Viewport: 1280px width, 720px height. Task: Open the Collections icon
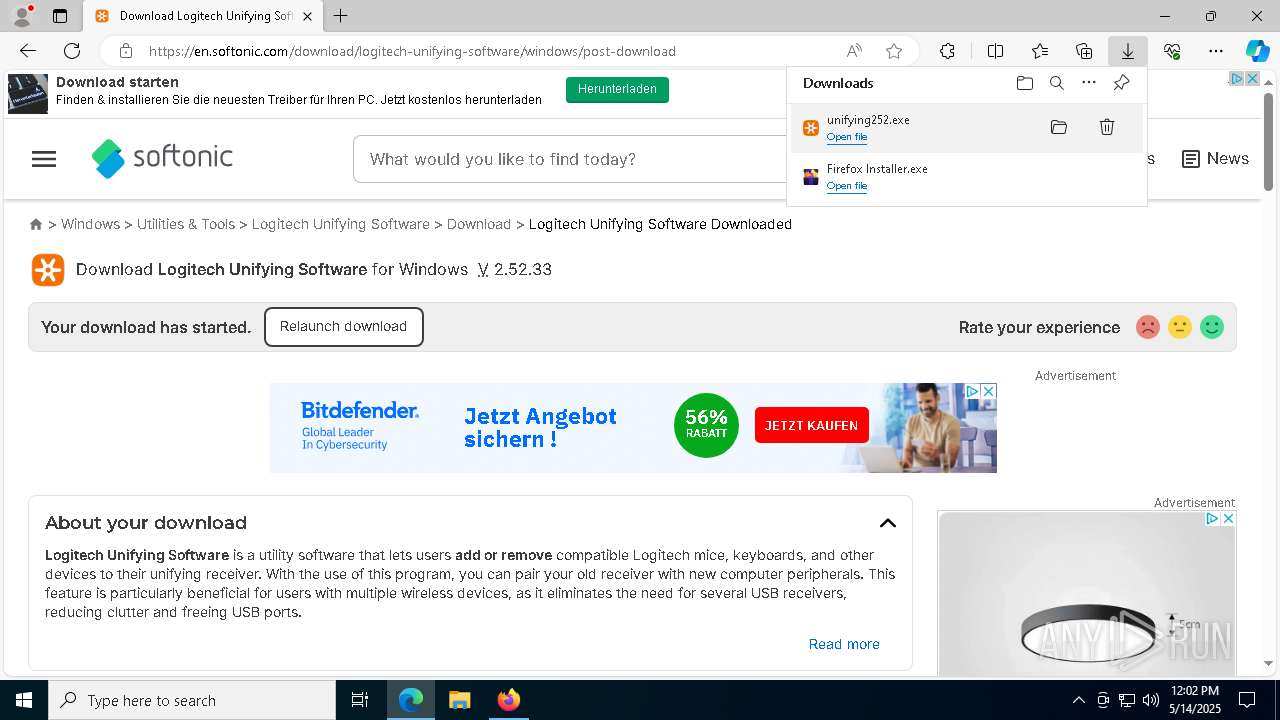[1084, 51]
